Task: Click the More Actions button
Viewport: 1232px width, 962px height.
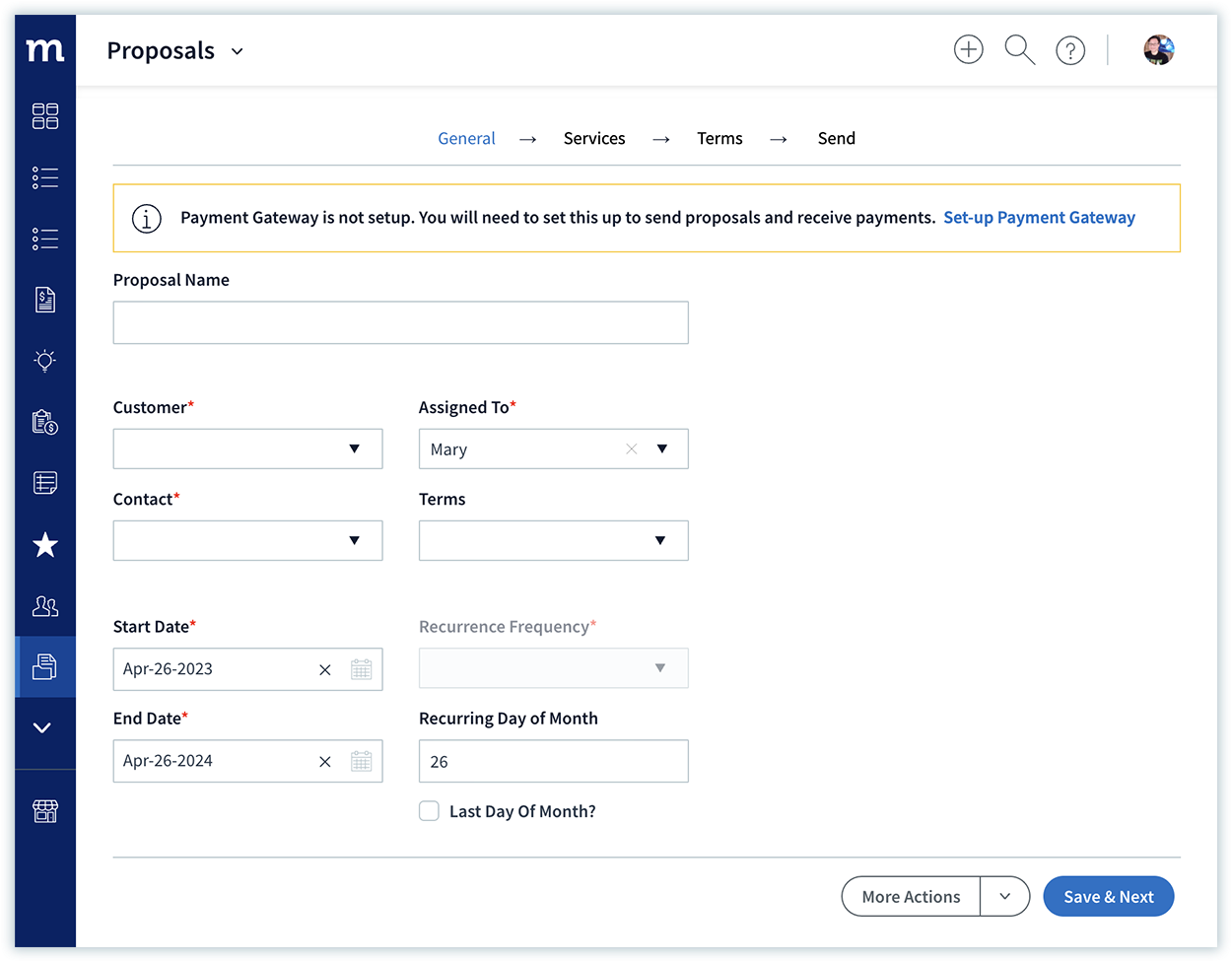Action: [x=911, y=896]
